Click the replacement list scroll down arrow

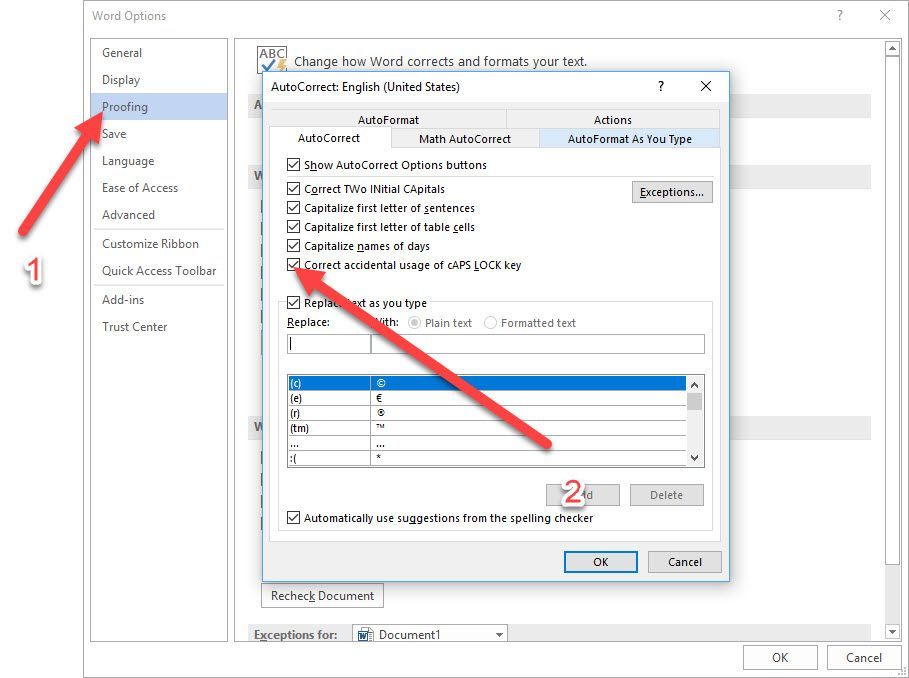tap(695, 458)
